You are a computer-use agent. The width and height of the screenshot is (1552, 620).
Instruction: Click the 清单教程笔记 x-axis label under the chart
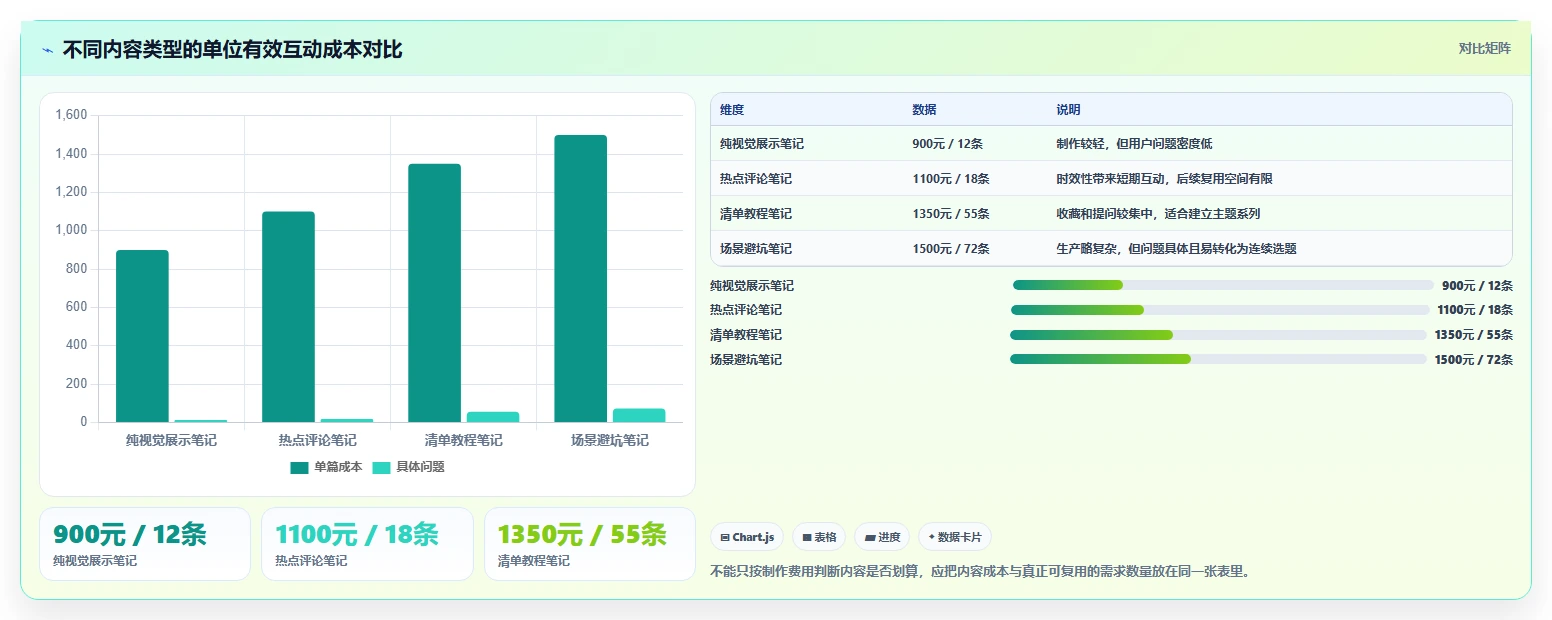point(463,440)
